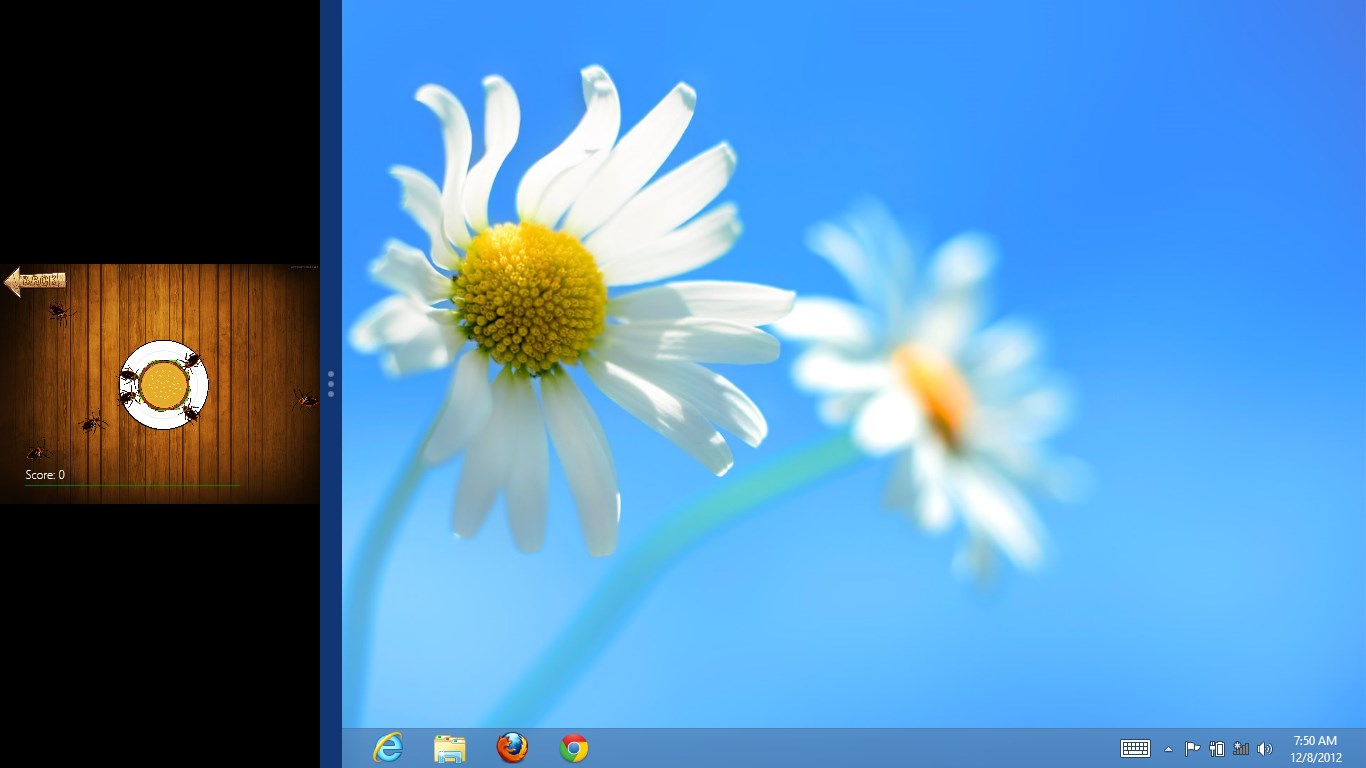
Task: Open the touch keyboard from the taskbar
Action: tap(1135, 748)
